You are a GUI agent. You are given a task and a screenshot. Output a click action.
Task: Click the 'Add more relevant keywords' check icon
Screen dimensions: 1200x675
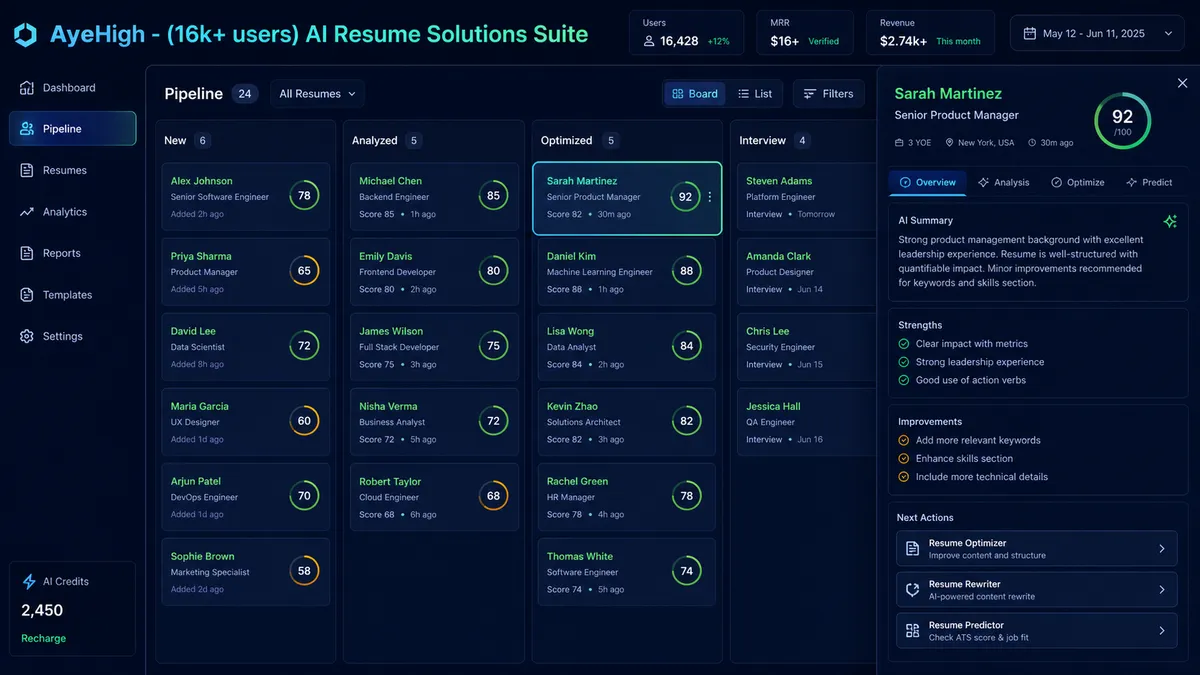click(x=904, y=440)
